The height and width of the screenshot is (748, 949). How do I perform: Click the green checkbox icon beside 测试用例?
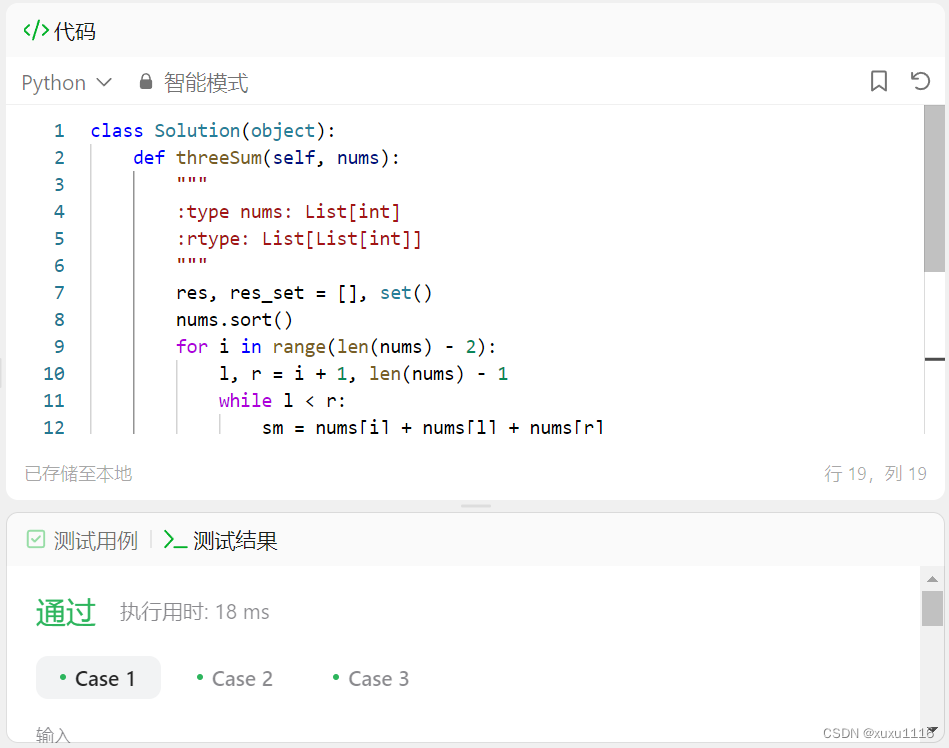pyautogui.click(x=36, y=539)
